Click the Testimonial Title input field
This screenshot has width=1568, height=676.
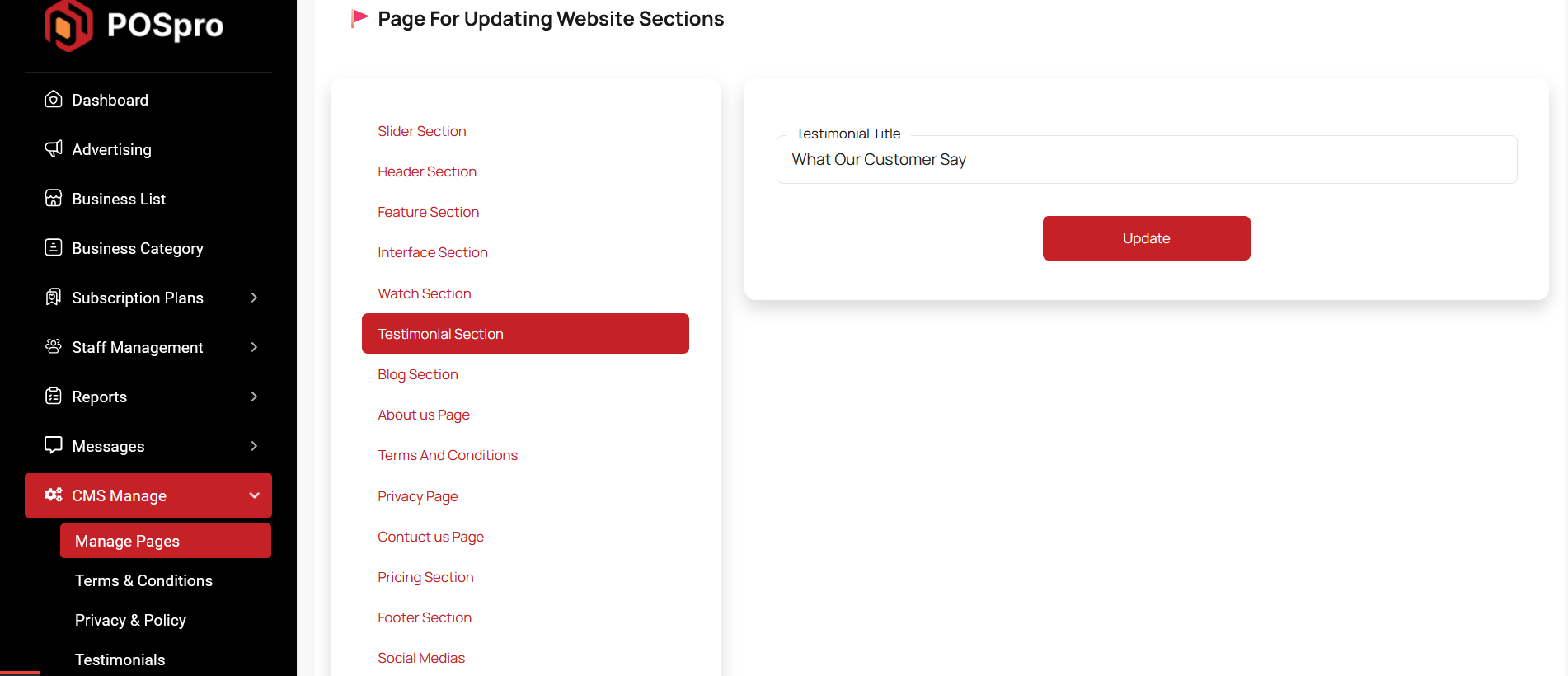[x=1146, y=160]
